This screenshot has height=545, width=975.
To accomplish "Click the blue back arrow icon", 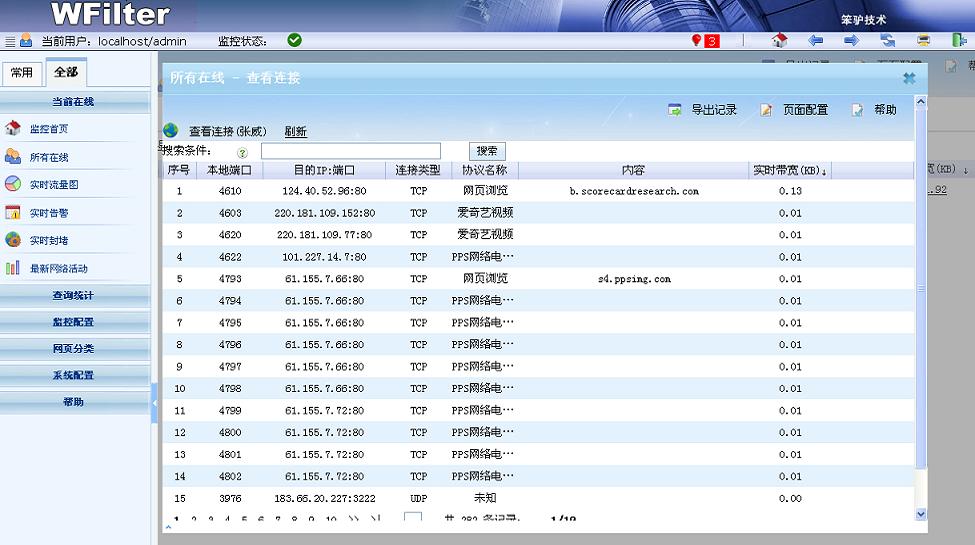I will 816,41.
